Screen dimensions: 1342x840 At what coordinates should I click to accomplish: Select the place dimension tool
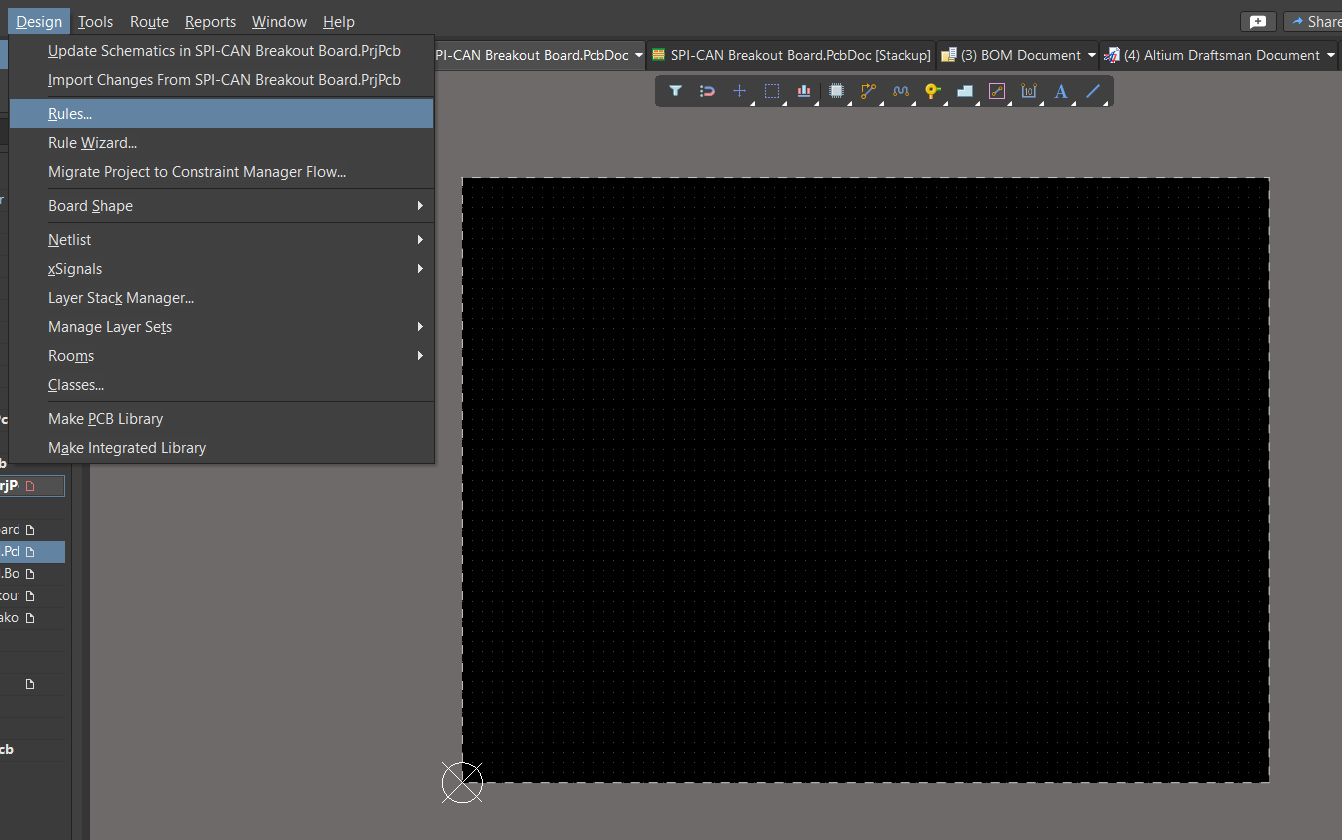pyautogui.click(x=1029, y=91)
